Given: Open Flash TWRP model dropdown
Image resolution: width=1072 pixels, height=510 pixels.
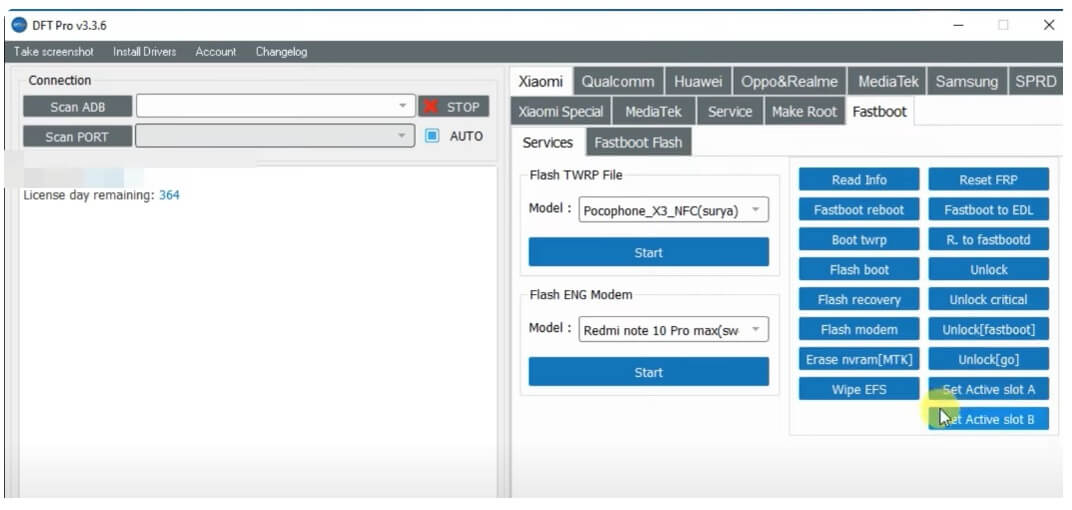Looking at the screenshot, I should click(x=756, y=210).
